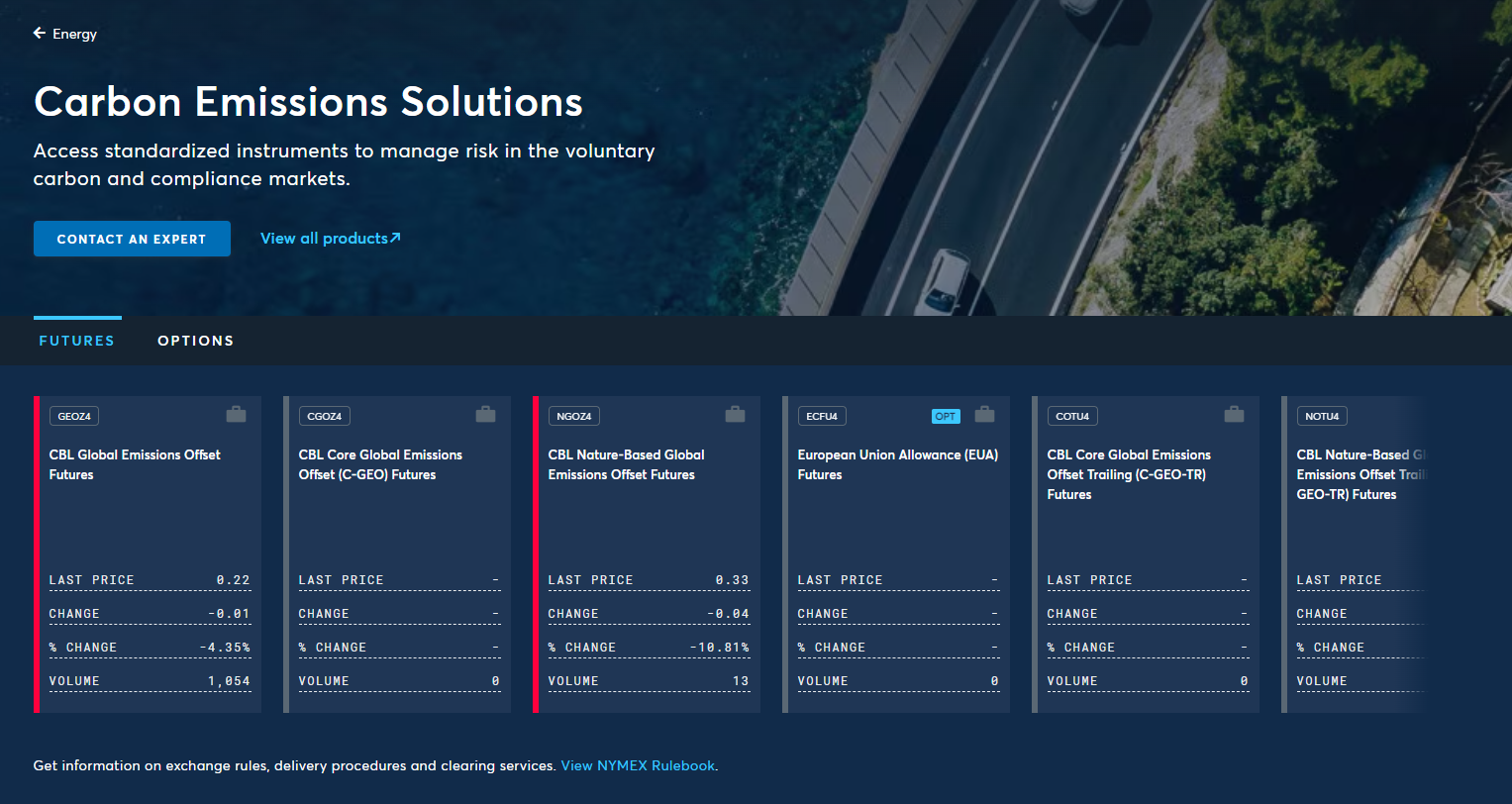Screen dimensions: 1512x804
Task: Open CBL Nature-Based Global Emissions Offset Futures
Action: pos(626,464)
